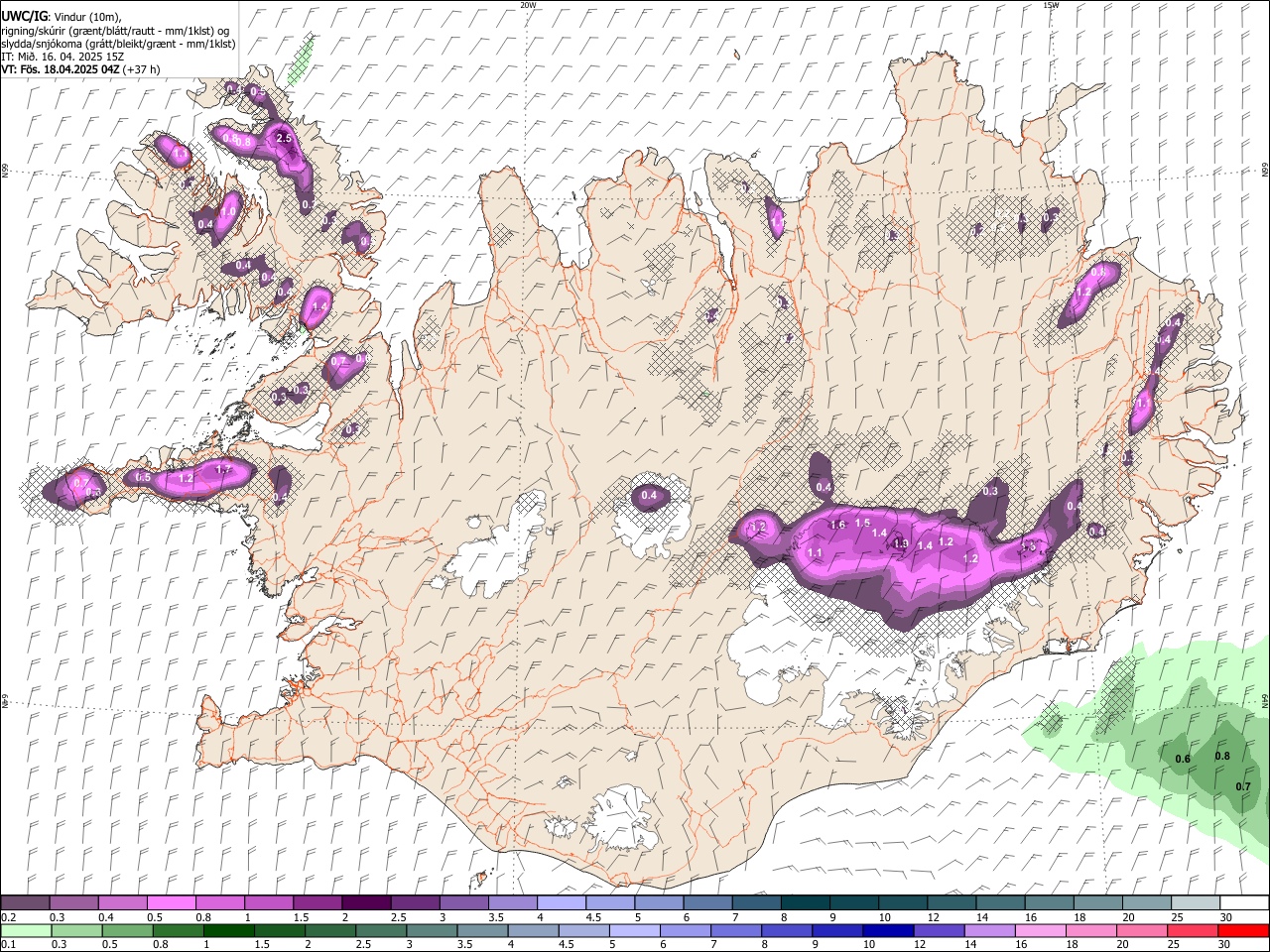
Task: Click the lavender swatch between 4 and 4.5, upper scale
Action: pyautogui.click(x=560, y=903)
